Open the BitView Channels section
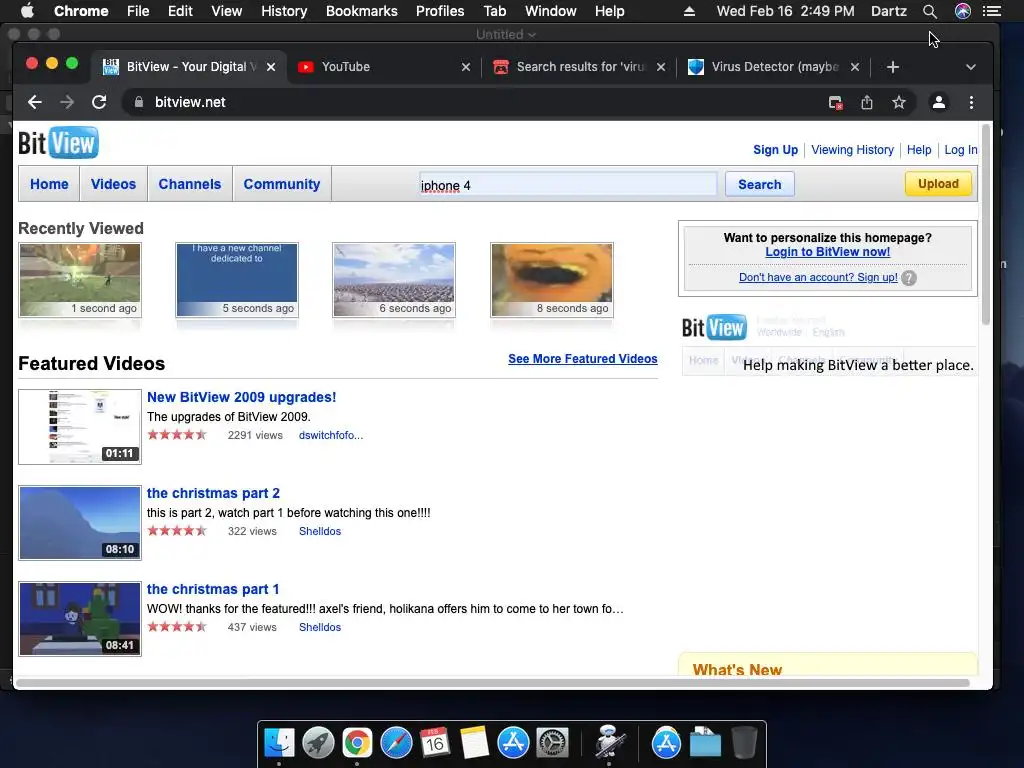 tap(189, 184)
